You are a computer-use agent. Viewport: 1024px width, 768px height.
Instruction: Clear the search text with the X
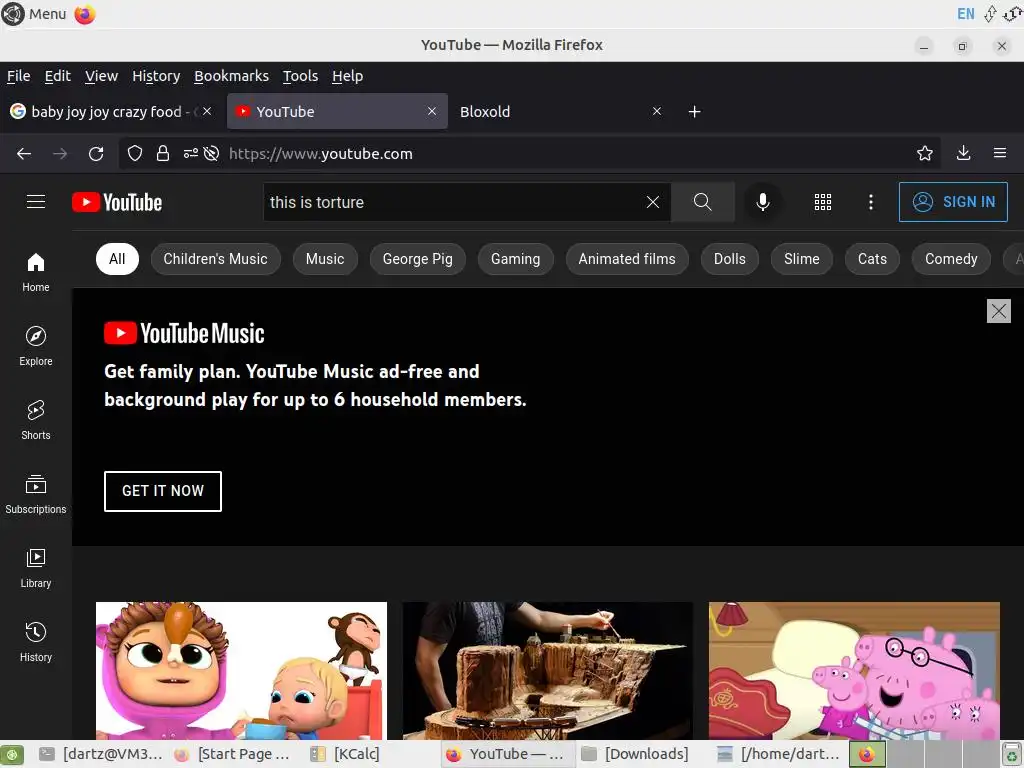[652, 202]
